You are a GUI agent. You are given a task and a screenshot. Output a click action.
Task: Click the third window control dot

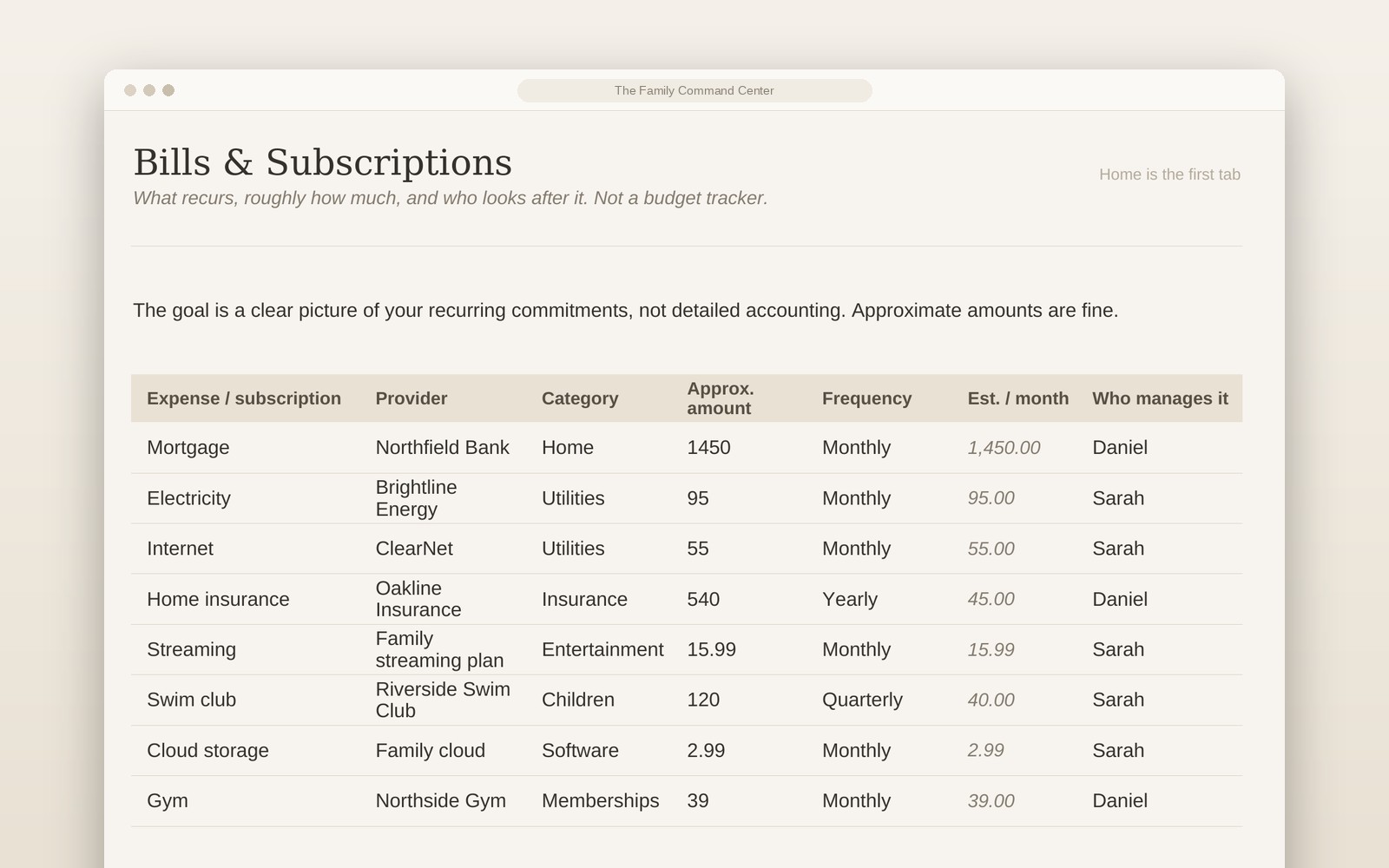[168, 90]
